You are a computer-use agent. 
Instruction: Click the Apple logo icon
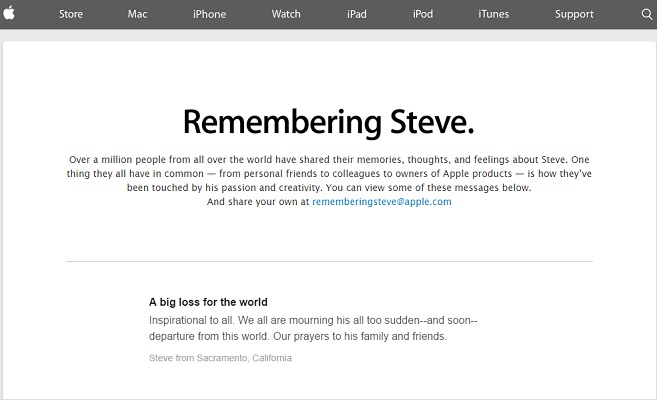pos(9,13)
